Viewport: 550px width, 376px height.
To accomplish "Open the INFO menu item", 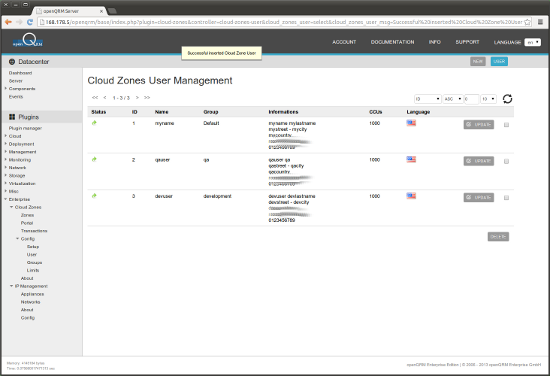I will click(x=435, y=42).
